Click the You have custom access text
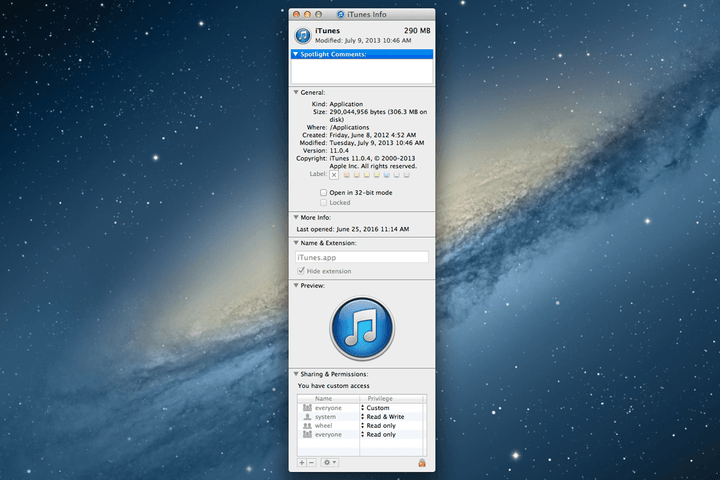Screen dimensions: 720x480 click(x=333, y=386)
